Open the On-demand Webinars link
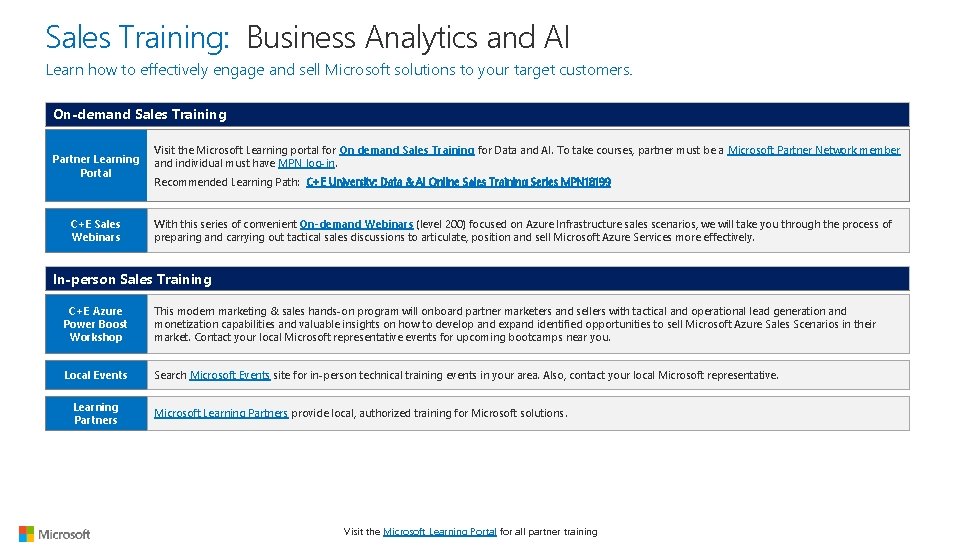This screenshot has height=551, width=979. [356, 225]
